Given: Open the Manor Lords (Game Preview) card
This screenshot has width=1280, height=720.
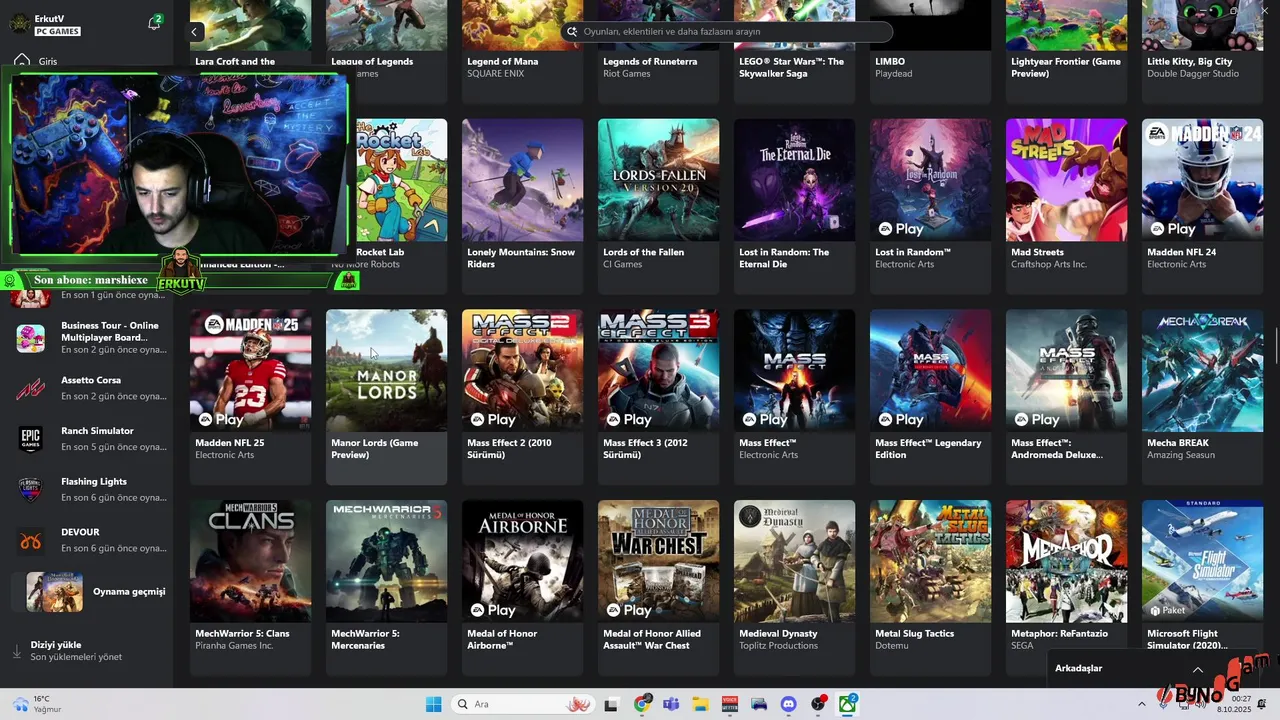Looking at the screenshot, I should pos(386,397).
